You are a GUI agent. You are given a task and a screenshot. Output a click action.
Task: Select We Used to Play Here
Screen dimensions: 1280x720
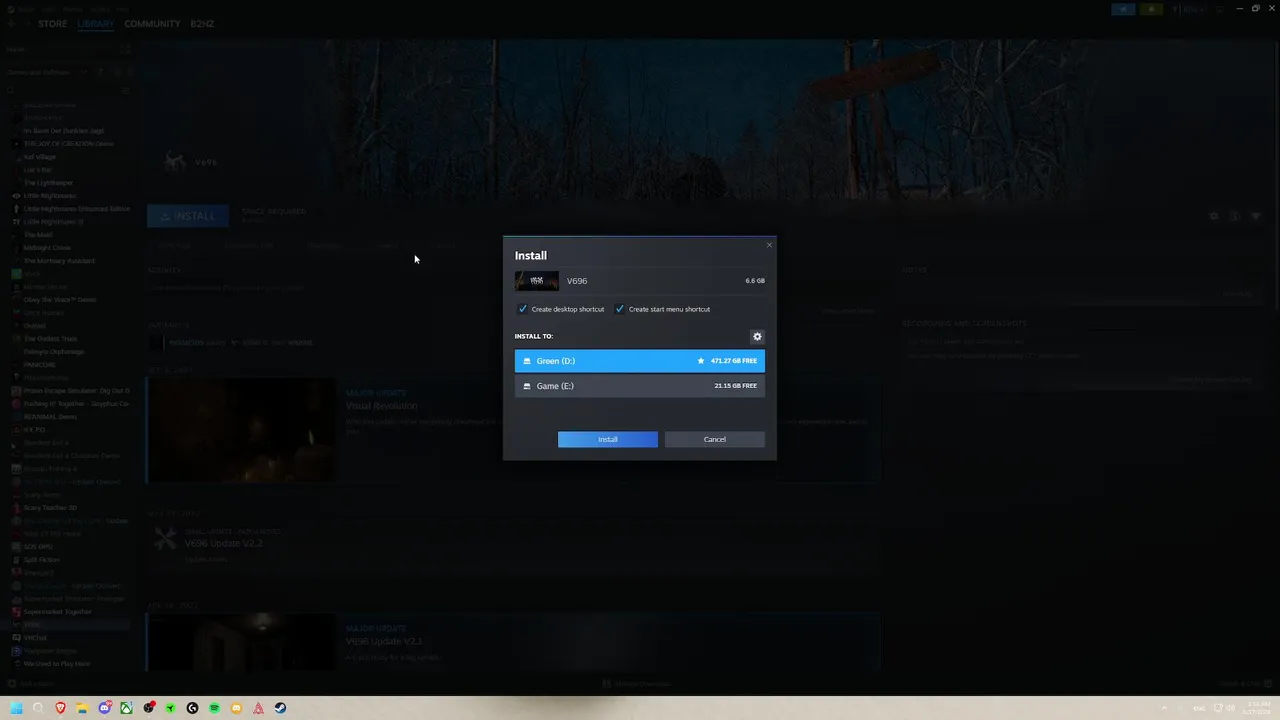[x=57, y=664]
